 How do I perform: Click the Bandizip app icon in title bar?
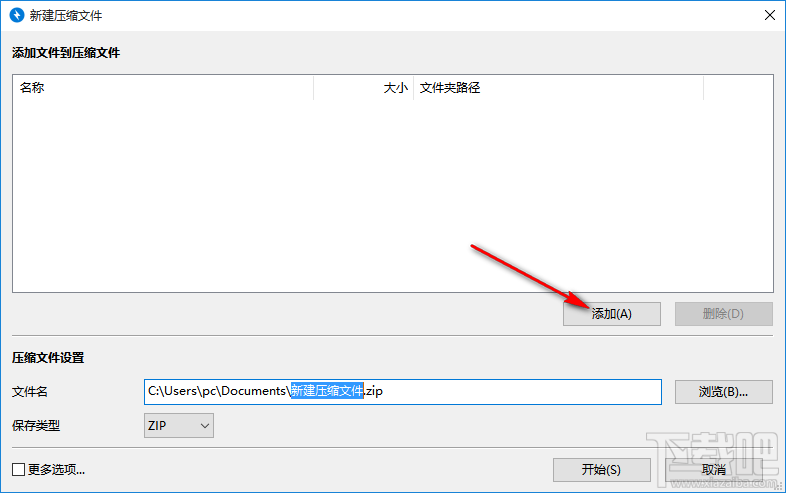click(17, 15)
